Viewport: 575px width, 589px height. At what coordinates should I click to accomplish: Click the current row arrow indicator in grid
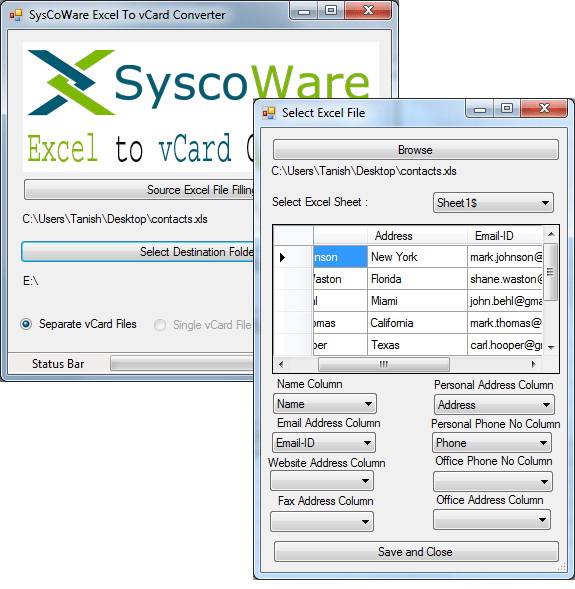282,257
